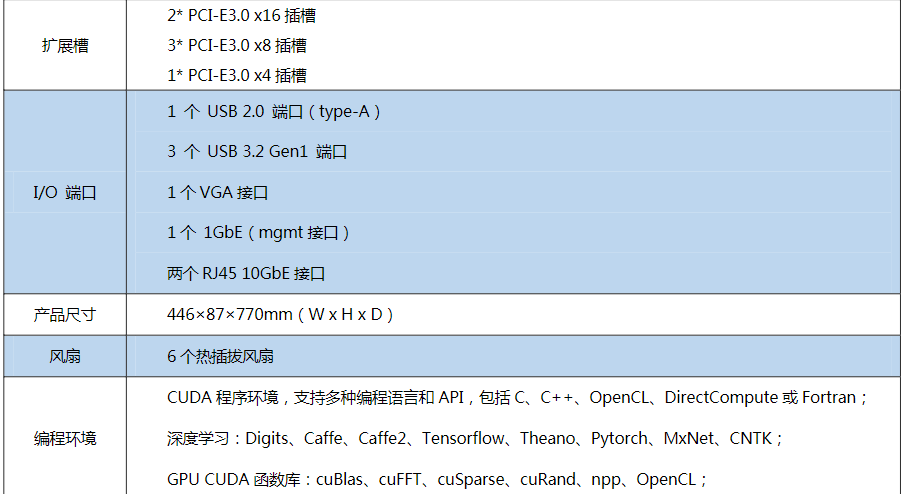Image resolution: width=903 pixels, height=494 pixels.
Task: Click the USB 3.2 Gen1 端口 entry
Action: pos(257,152)
